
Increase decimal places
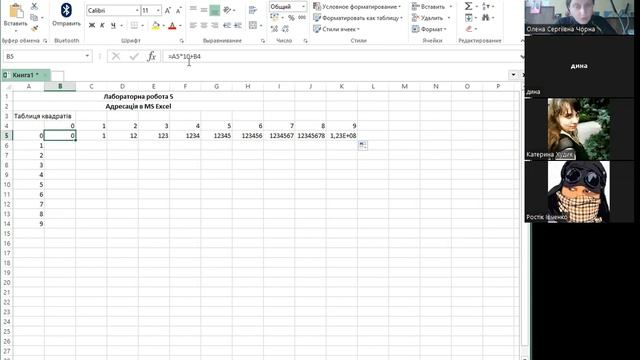coord(274,29)
